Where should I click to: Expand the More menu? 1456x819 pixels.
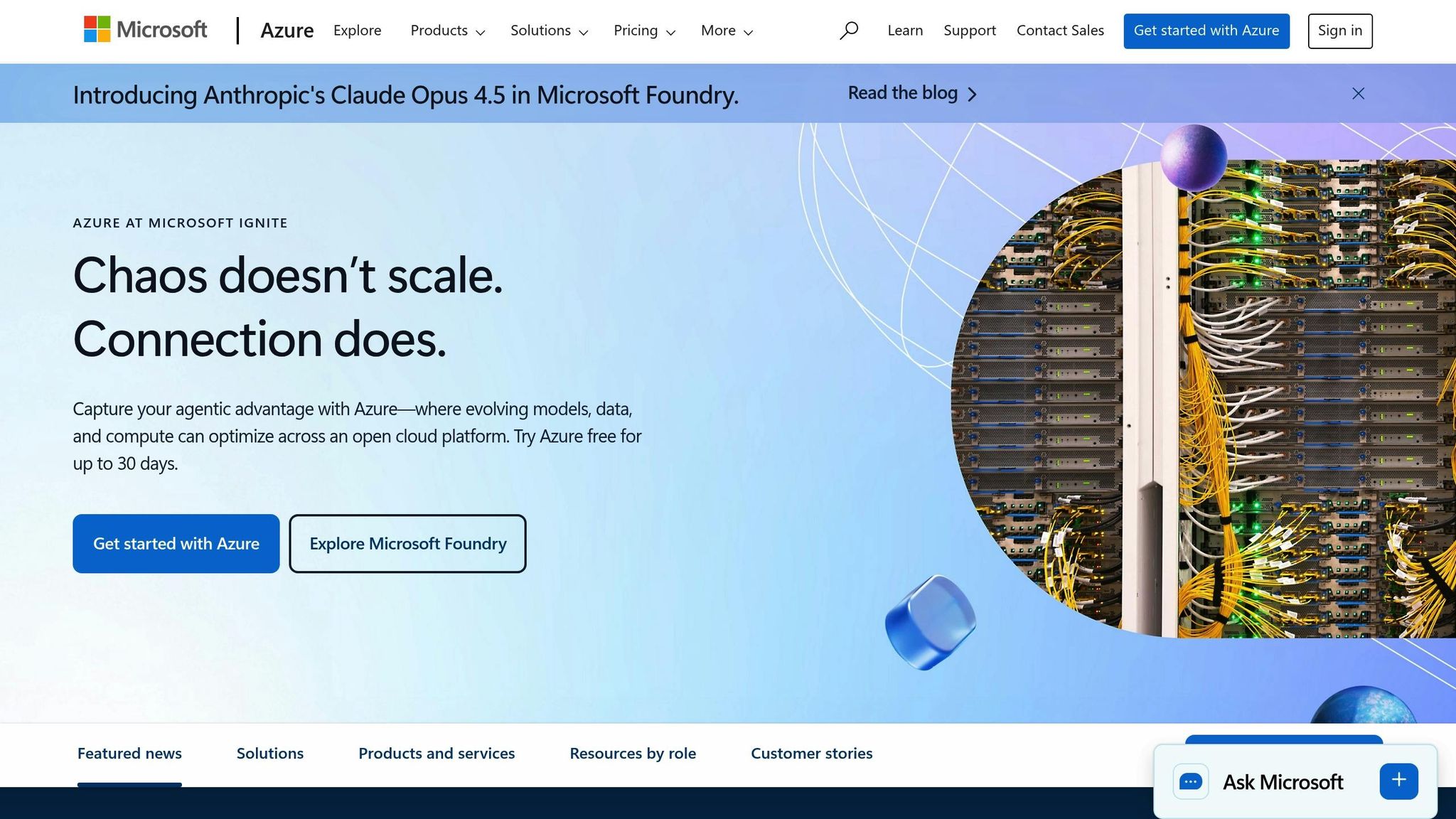coord(726,31)
